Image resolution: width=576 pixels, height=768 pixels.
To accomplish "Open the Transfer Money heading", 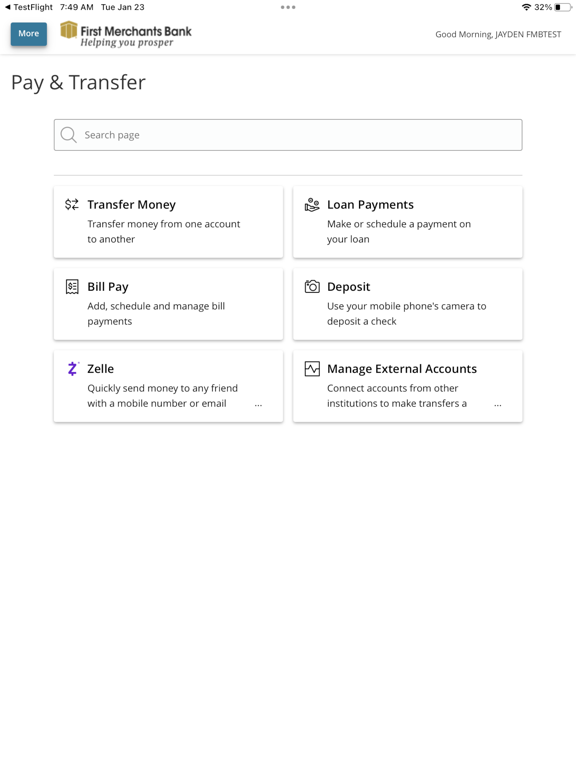I will pyautogui.click(x=131, y=204).
